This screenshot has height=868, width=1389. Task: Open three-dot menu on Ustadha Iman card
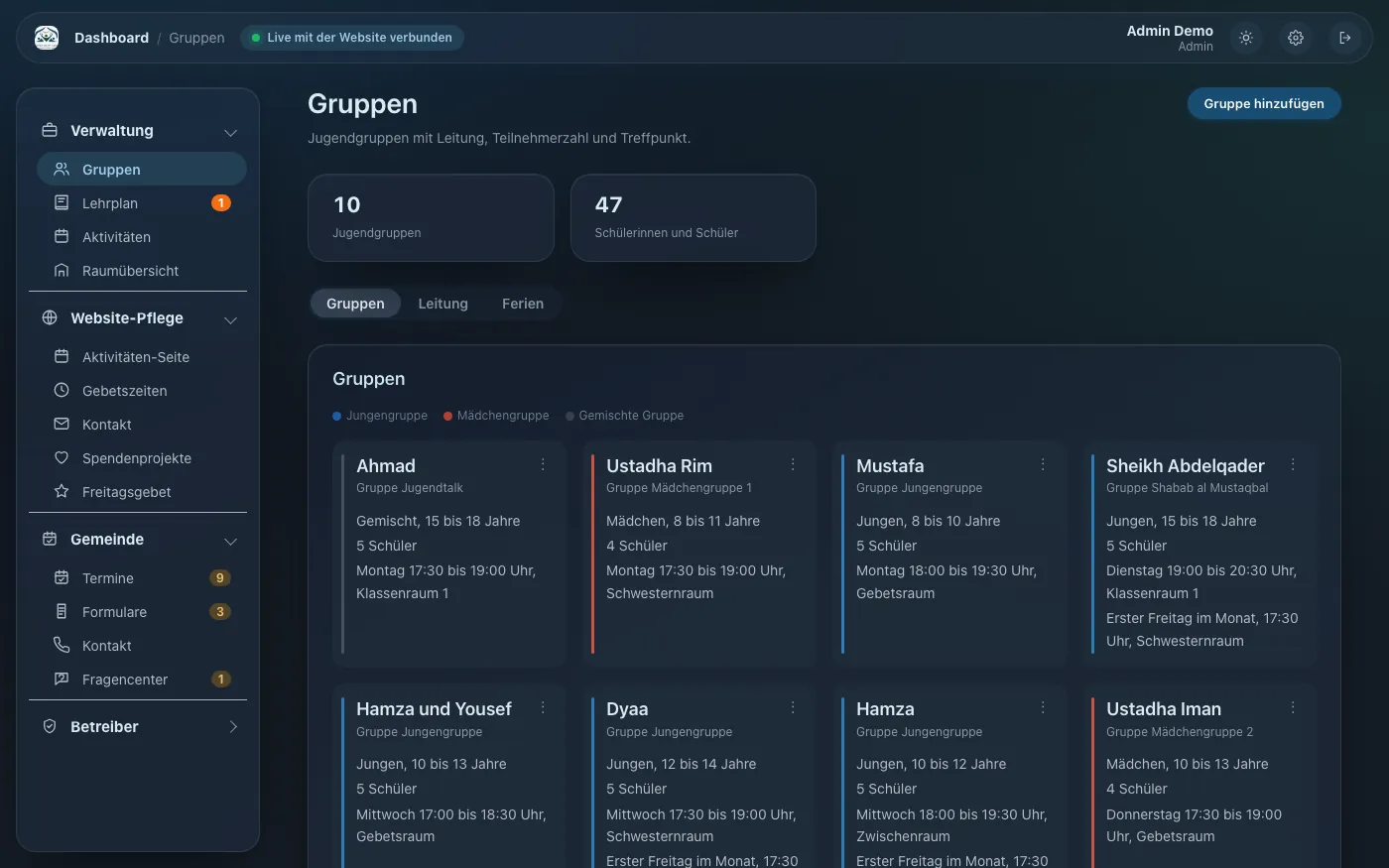1293,707
